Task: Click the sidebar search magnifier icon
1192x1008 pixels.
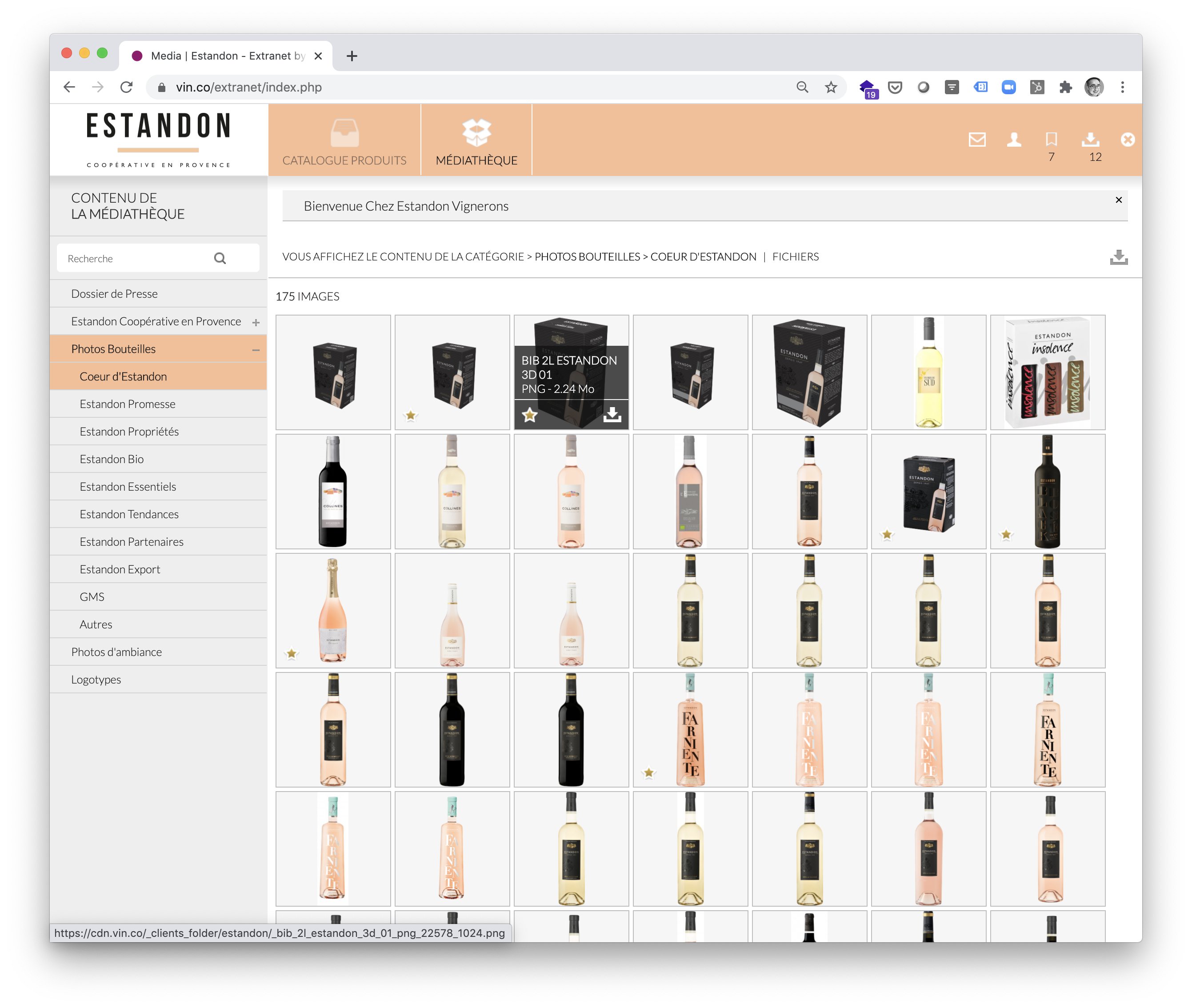Action: [x=220, y=258]
